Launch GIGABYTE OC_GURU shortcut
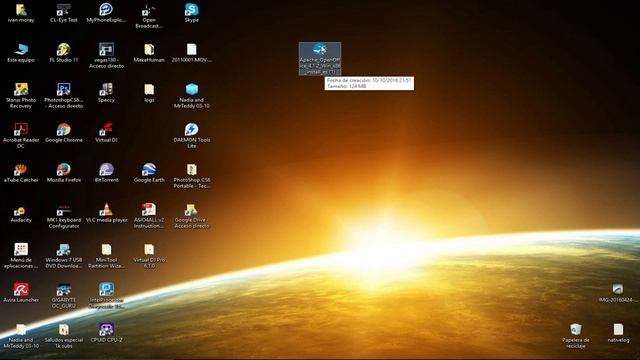 tap(64, 290)
